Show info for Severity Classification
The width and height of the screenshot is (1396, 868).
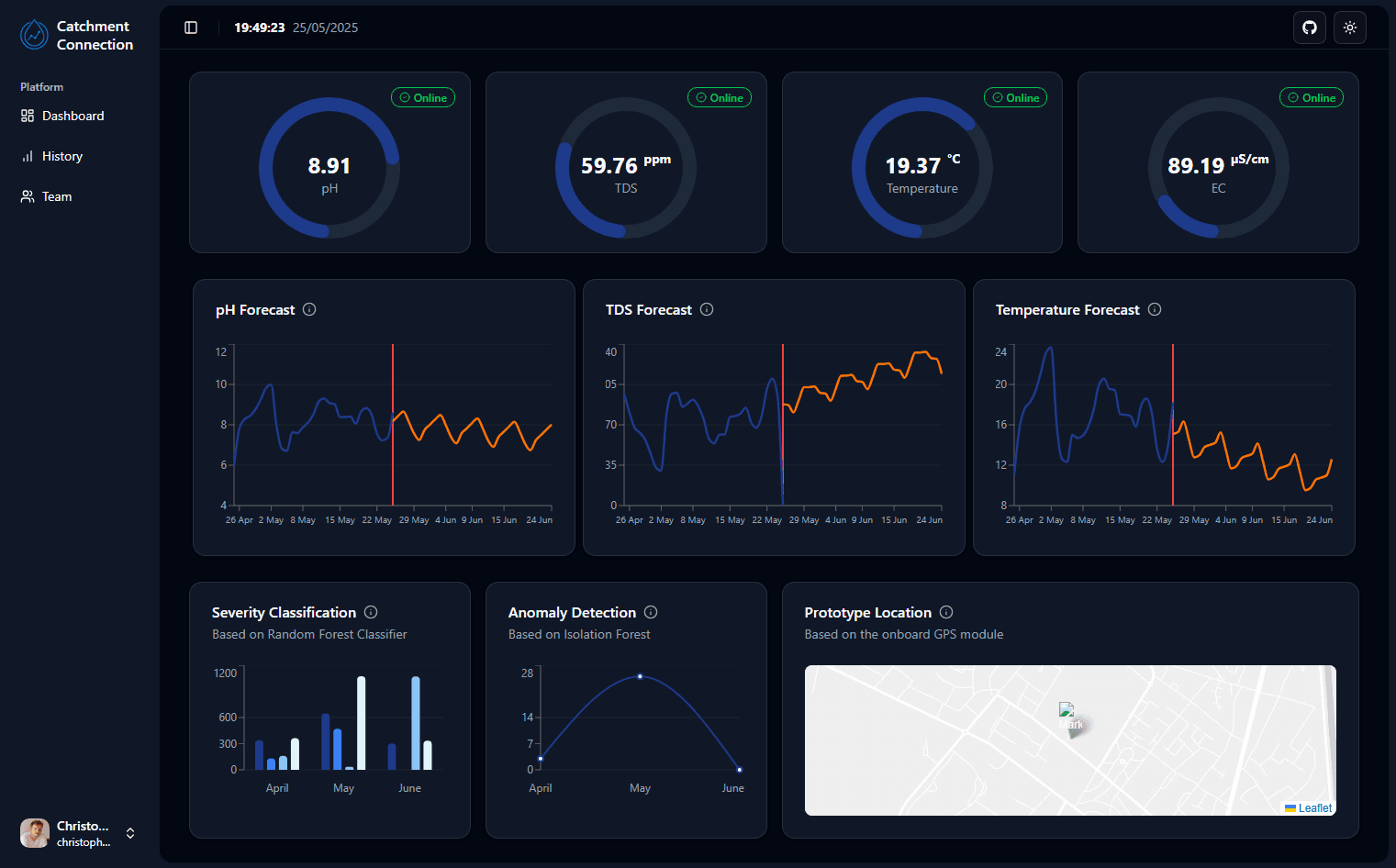pyautogui.click(x=371, y=612)
